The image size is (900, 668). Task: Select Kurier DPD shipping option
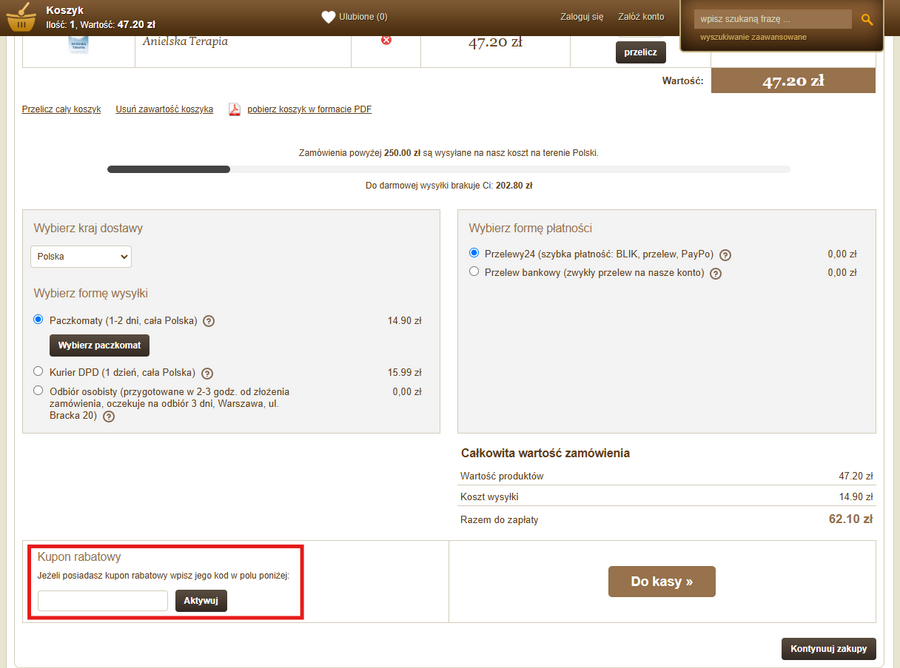(38, 371)
